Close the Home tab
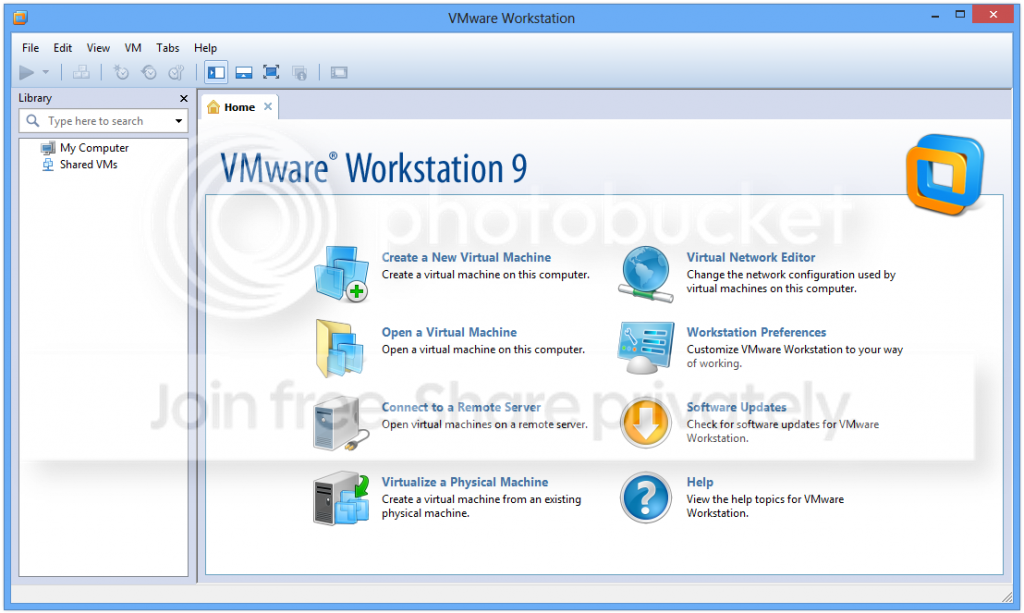 pyautogui.click(x=268, y=106)
